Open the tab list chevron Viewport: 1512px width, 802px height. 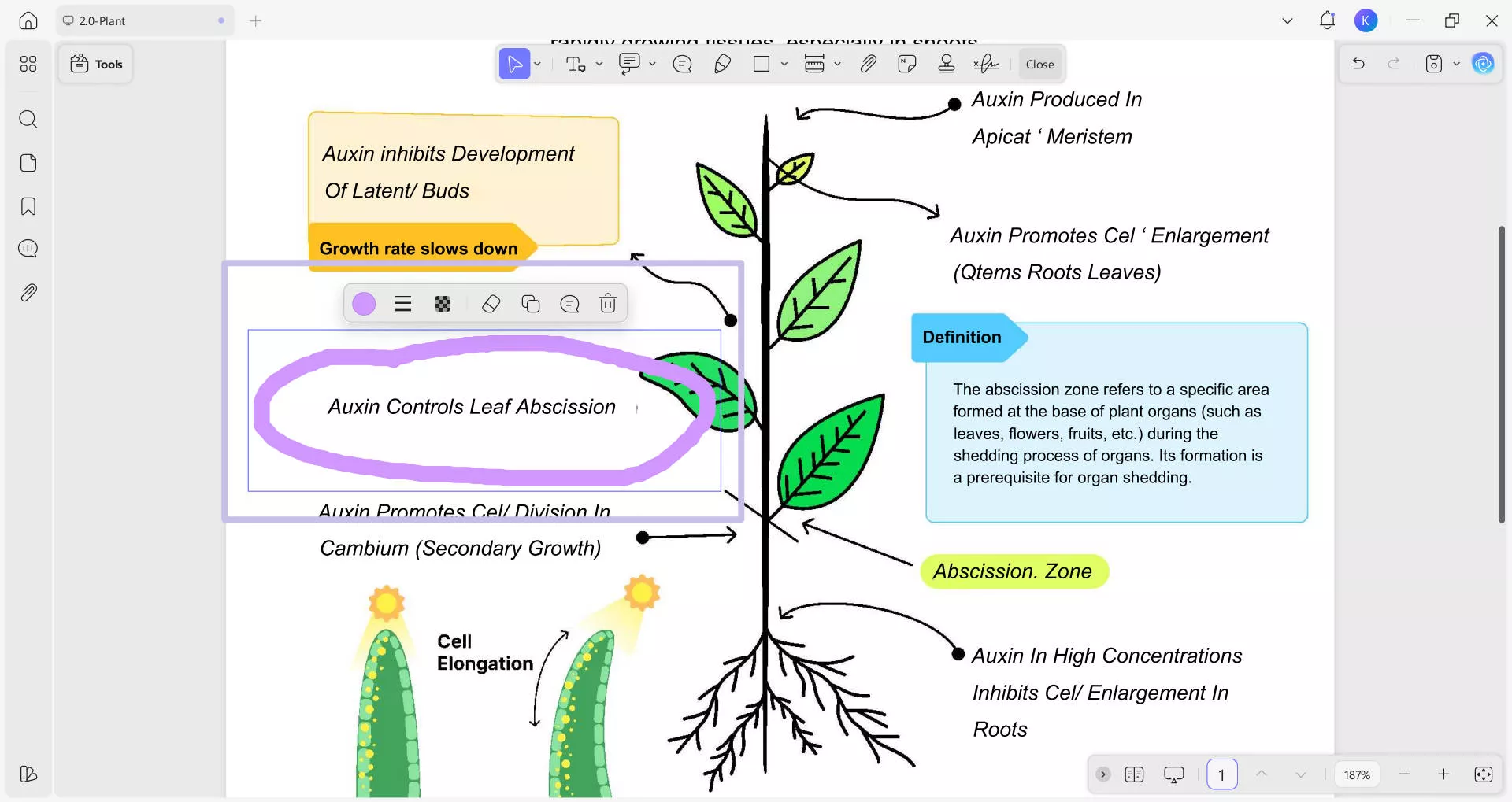pos(1288,21)
